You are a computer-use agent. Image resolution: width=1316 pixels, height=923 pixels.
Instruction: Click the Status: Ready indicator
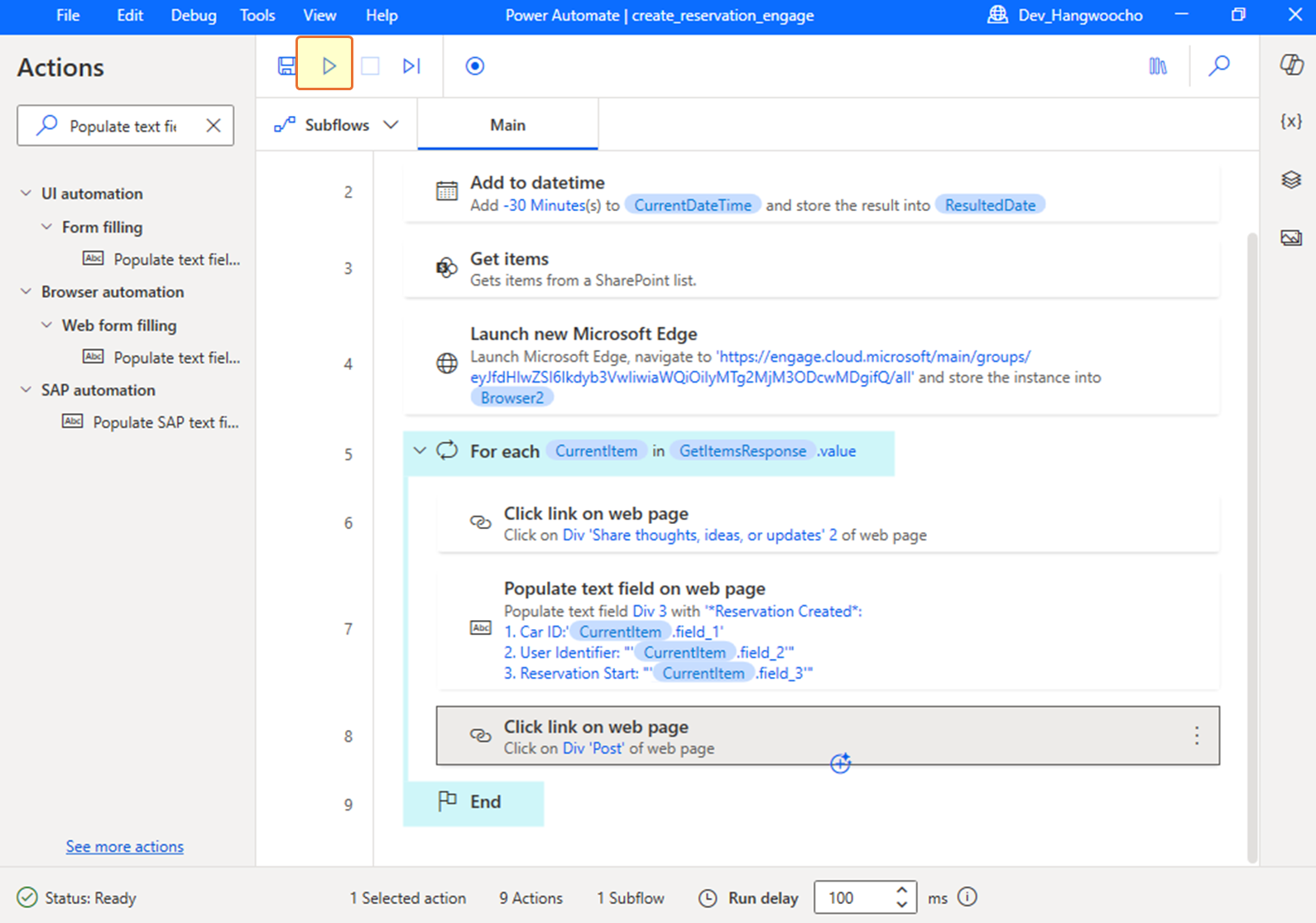[x=76, y=898]
